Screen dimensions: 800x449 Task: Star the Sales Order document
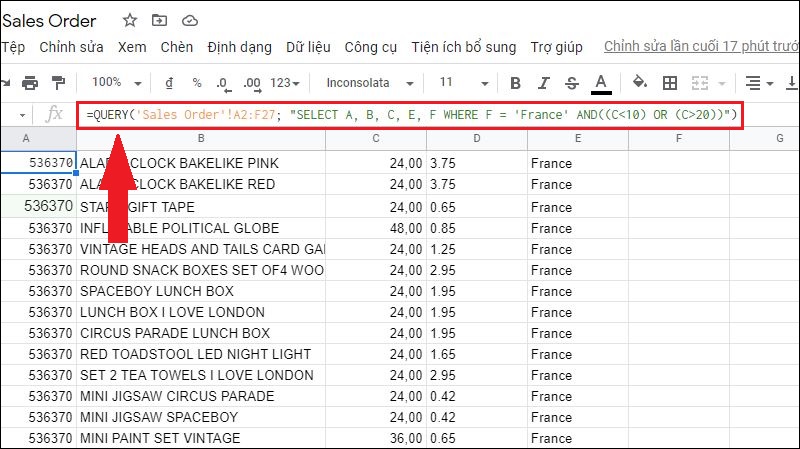coord(130,20)
